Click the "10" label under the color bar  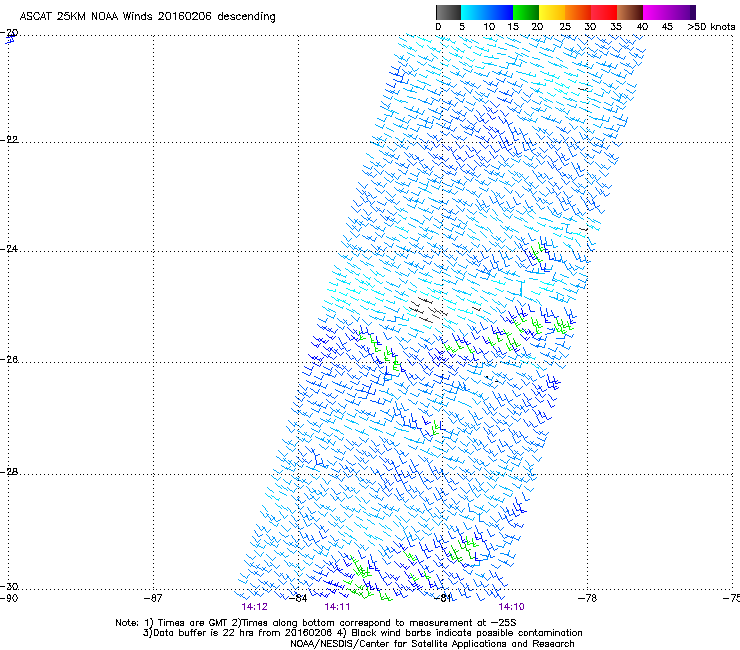[x=489, y=27]
